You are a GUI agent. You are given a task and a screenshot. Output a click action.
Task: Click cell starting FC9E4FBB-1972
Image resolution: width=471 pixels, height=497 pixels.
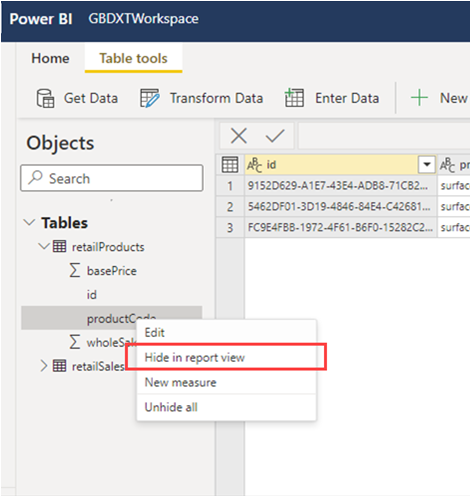(x=340, y=228)
